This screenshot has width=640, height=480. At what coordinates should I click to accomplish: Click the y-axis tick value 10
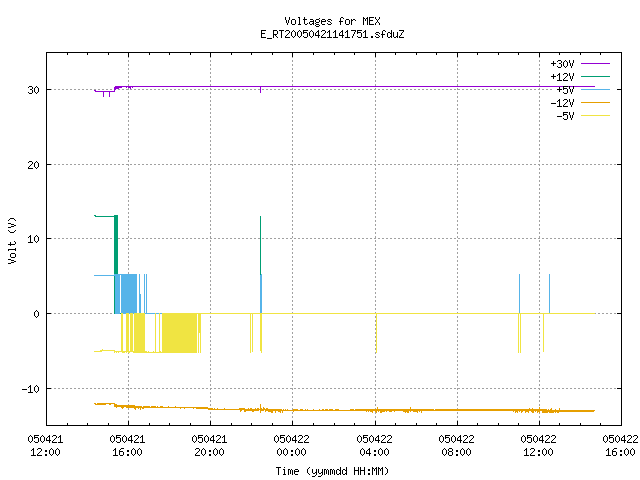pyautogui.click(x=33, y=239)
